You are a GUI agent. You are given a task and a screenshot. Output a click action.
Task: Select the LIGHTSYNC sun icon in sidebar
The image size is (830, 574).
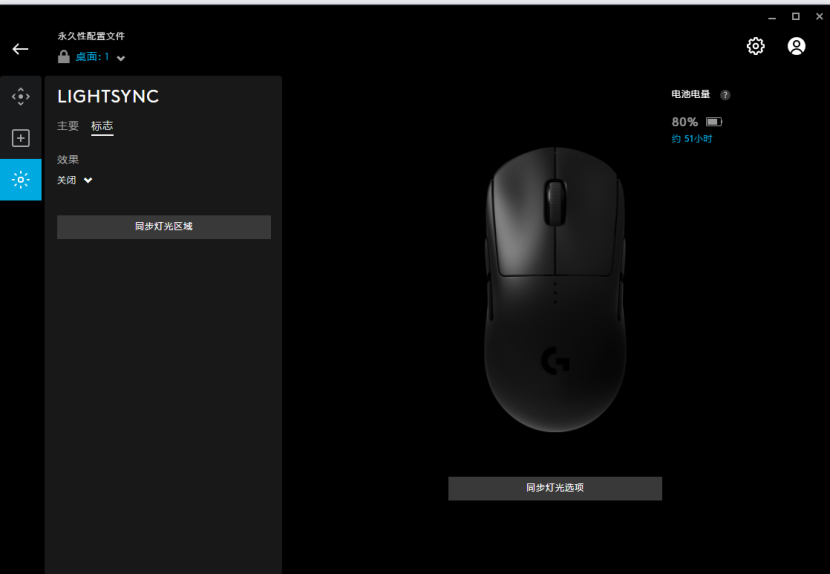click(21, 180)
